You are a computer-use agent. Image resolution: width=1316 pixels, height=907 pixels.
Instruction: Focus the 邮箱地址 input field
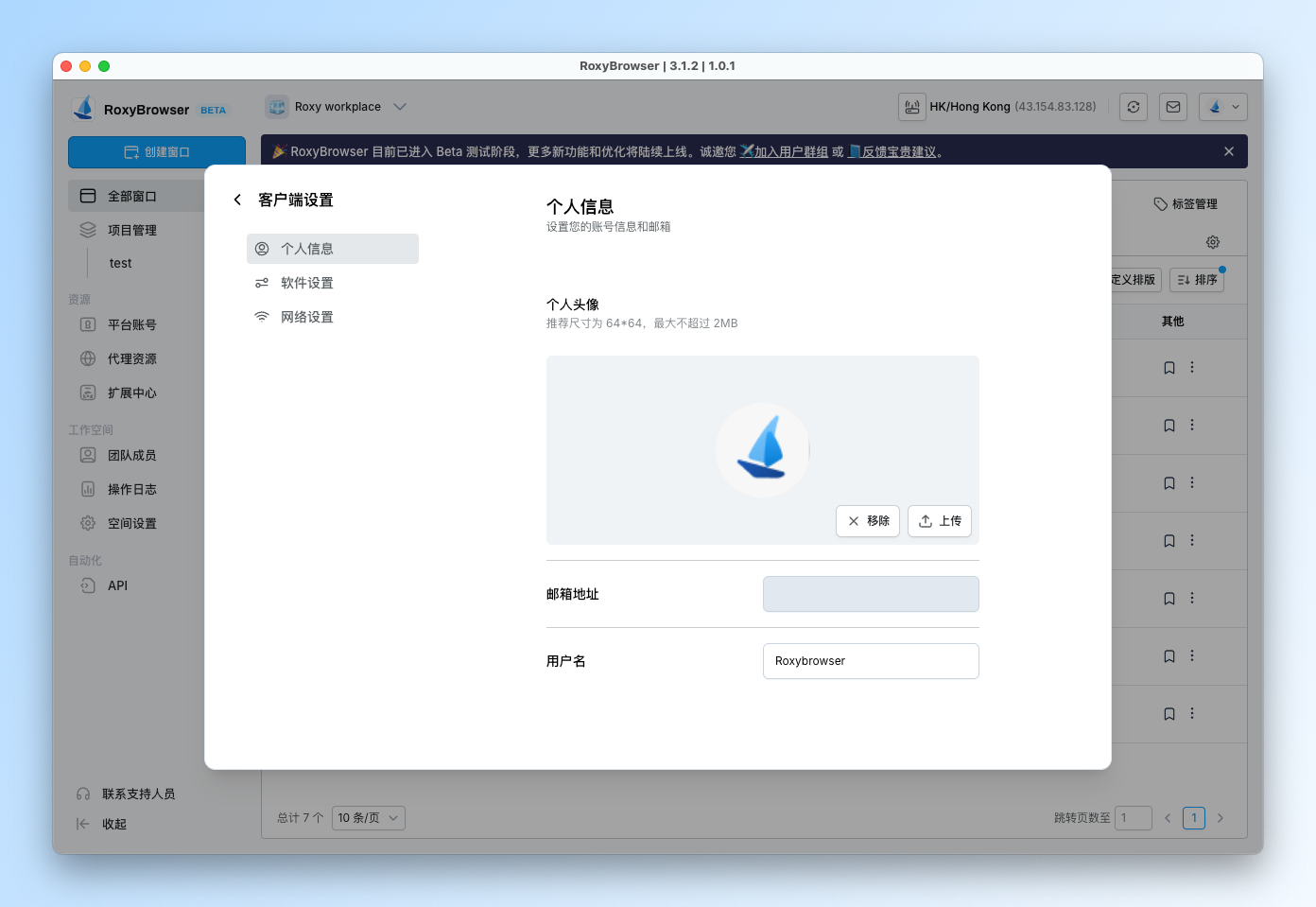click(x=871, y=594)
